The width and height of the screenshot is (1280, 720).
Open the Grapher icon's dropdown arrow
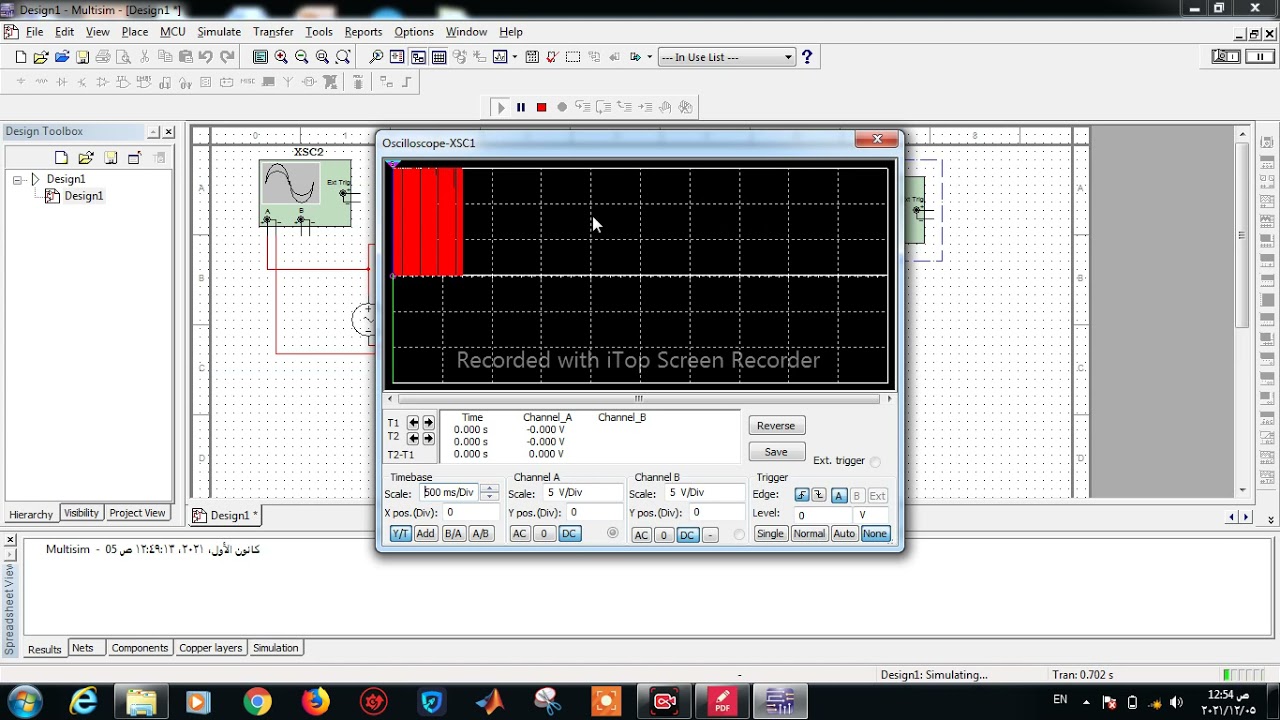pyautogui.click(x=514, y=57)
